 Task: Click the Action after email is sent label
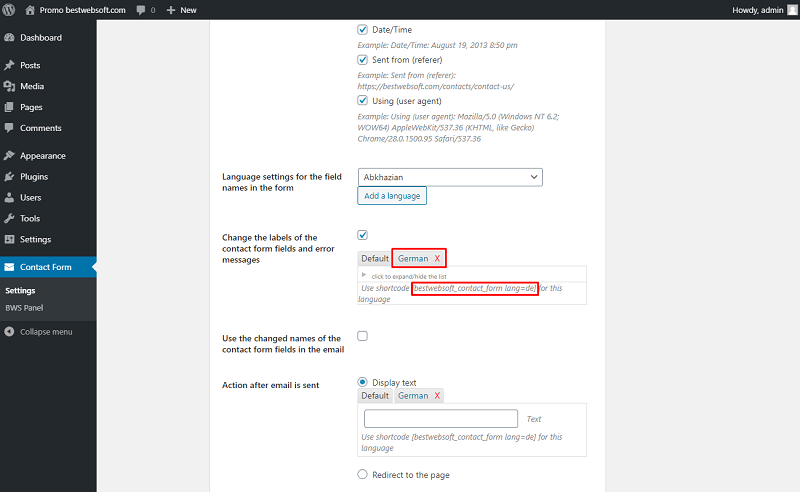click(x=270, y=385)
